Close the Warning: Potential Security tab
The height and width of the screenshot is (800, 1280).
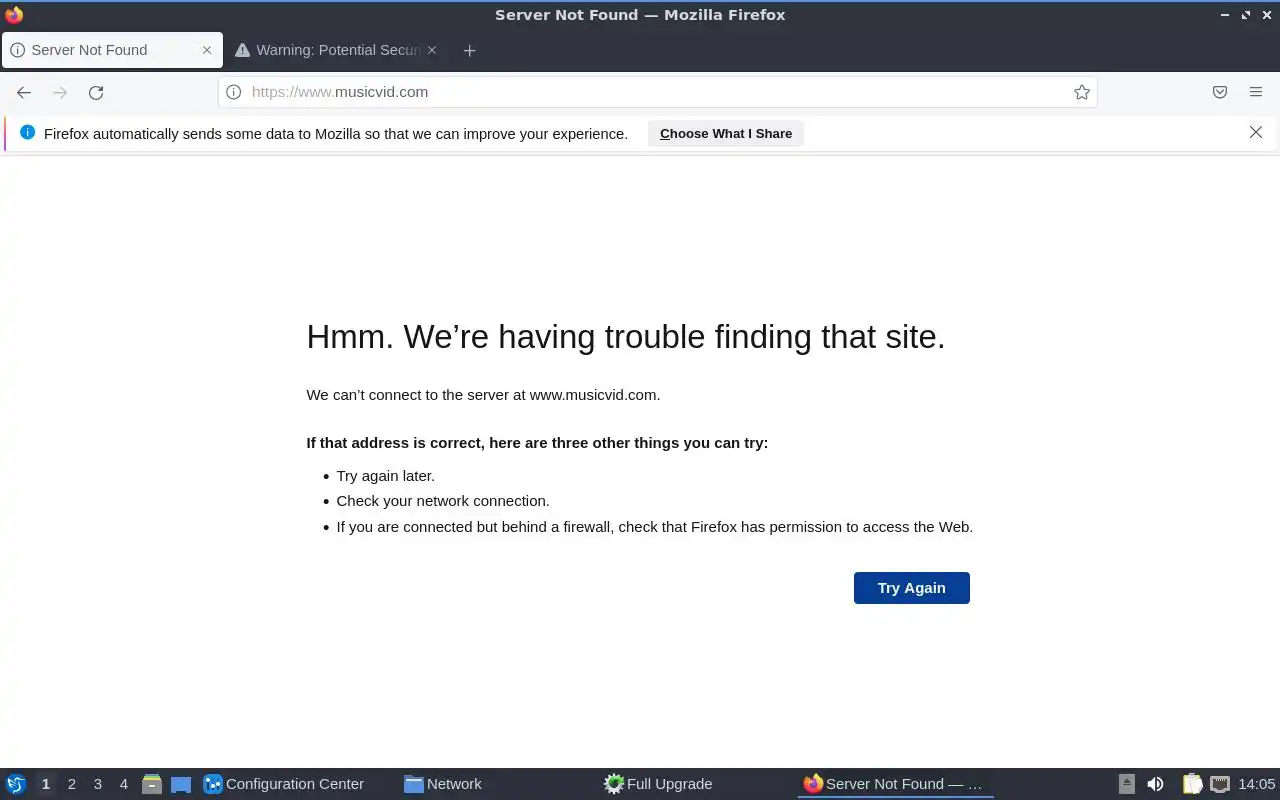click(x=432, y=50)
